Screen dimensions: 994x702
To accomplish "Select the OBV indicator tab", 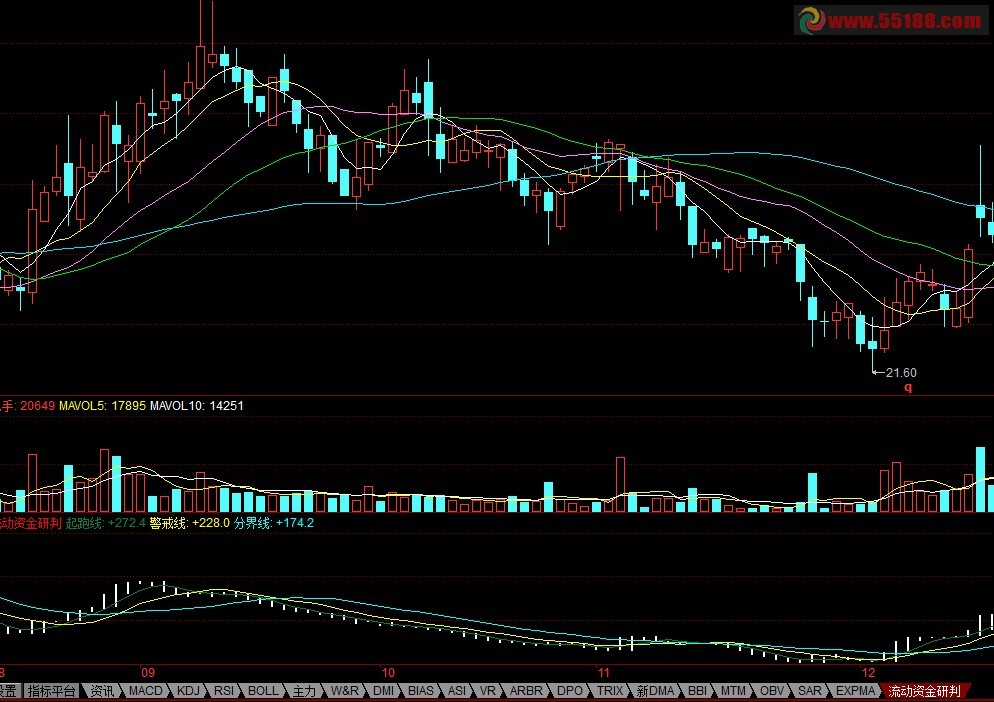I will point(771,691).
